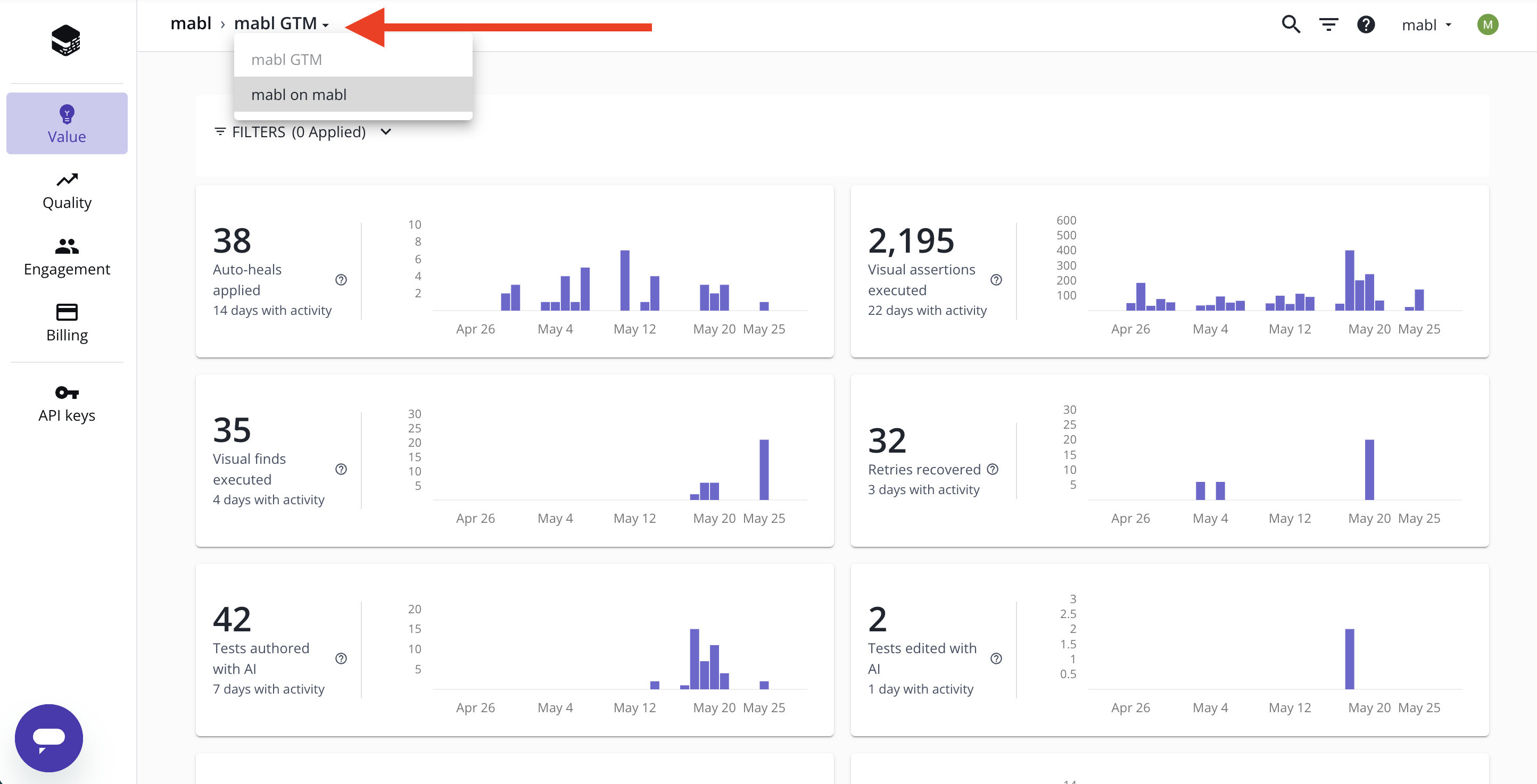Click the filter list icon in header

[1328, 24]
